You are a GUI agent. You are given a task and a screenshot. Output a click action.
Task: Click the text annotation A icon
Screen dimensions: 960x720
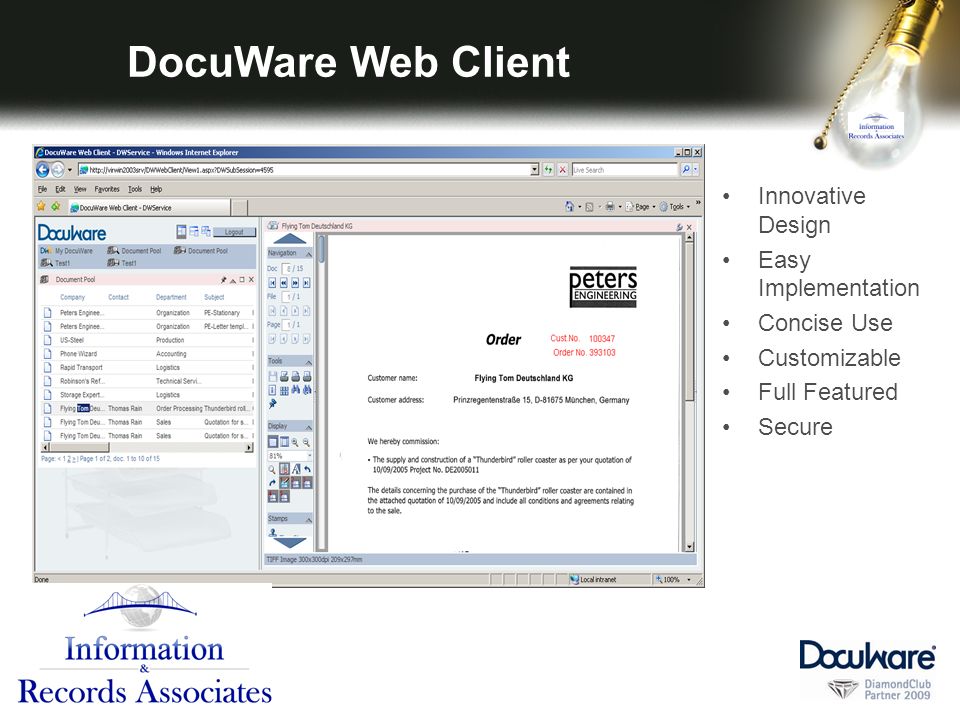[x=296, y=469]
